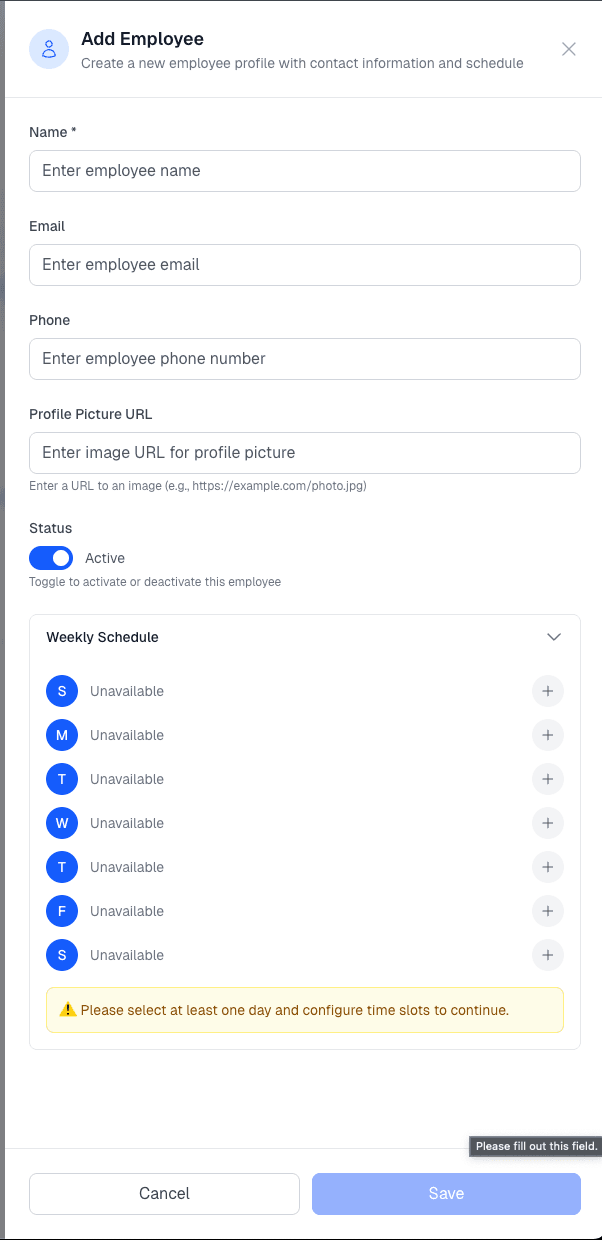The width and height of the screenshot is (602, 1240).
Task: Add a time slot for Sunday
Action: pyautogui.click(x=548, y=691)
